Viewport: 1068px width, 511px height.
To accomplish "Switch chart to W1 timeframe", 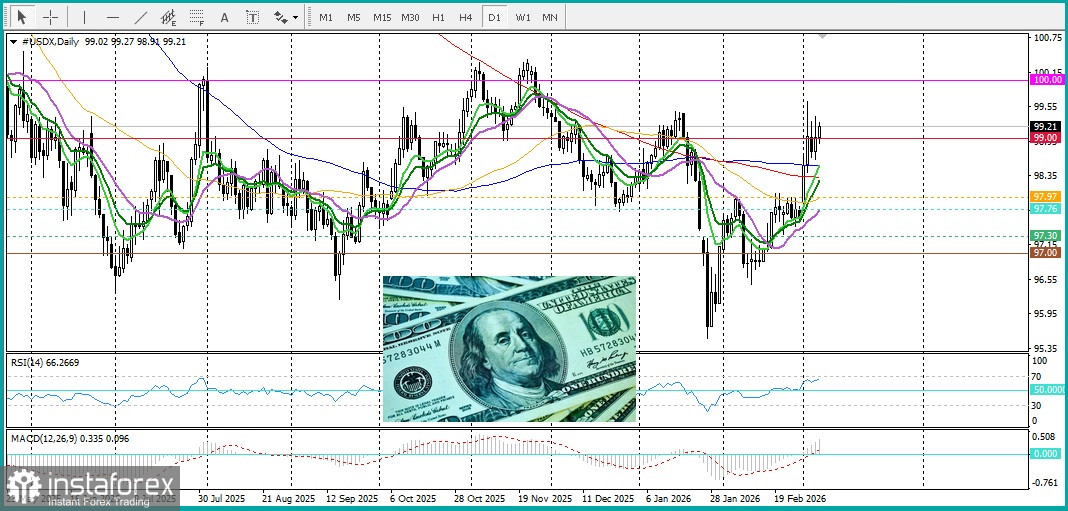I will 522,18.
